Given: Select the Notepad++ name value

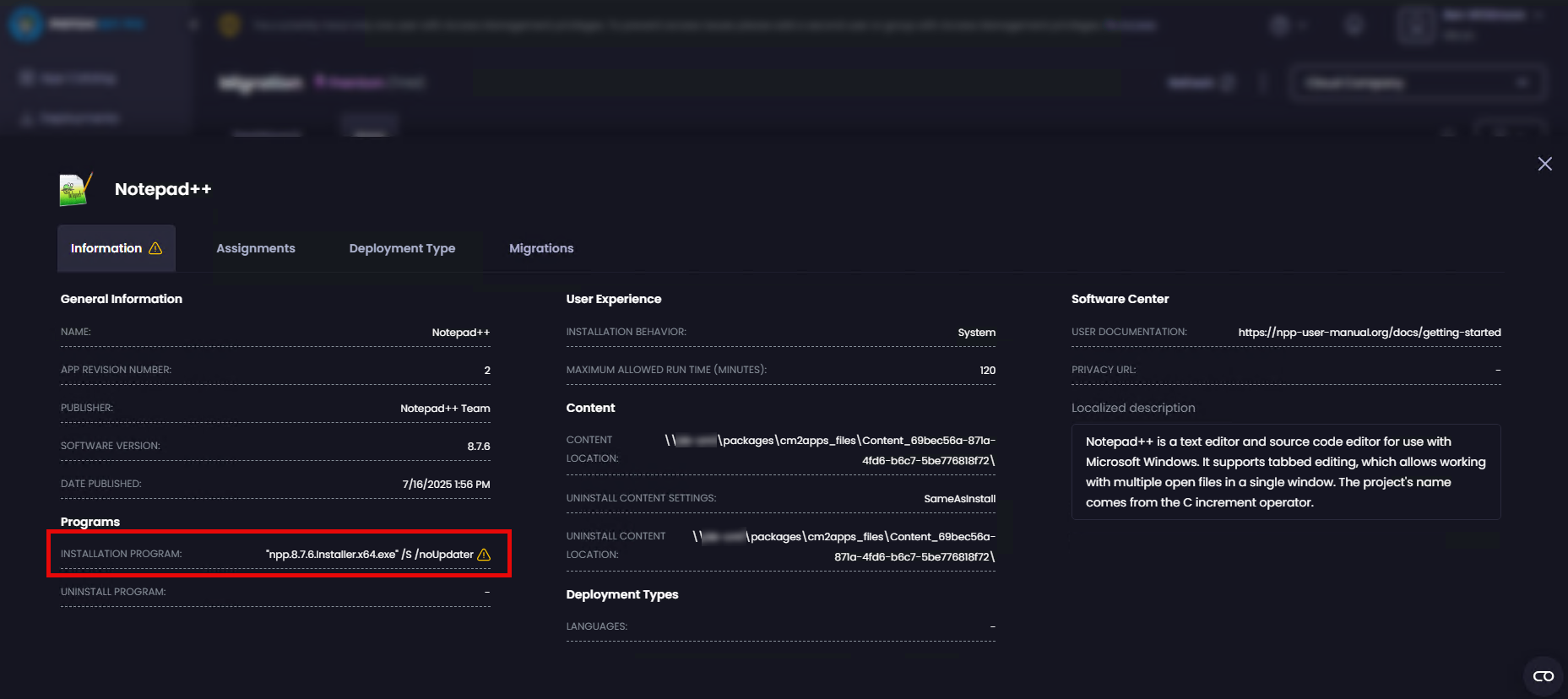Looking at the screenshot, I should click(461, 333).
